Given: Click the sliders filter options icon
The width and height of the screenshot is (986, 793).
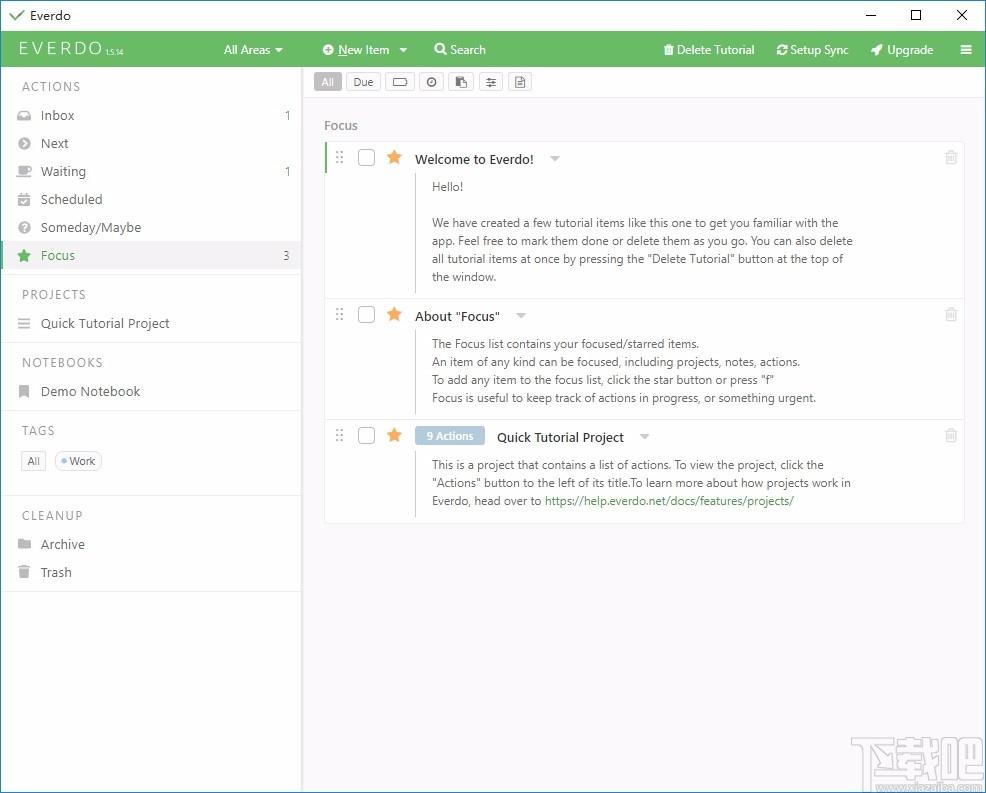Looking at the screenshot, I should (x=490, y=82).
